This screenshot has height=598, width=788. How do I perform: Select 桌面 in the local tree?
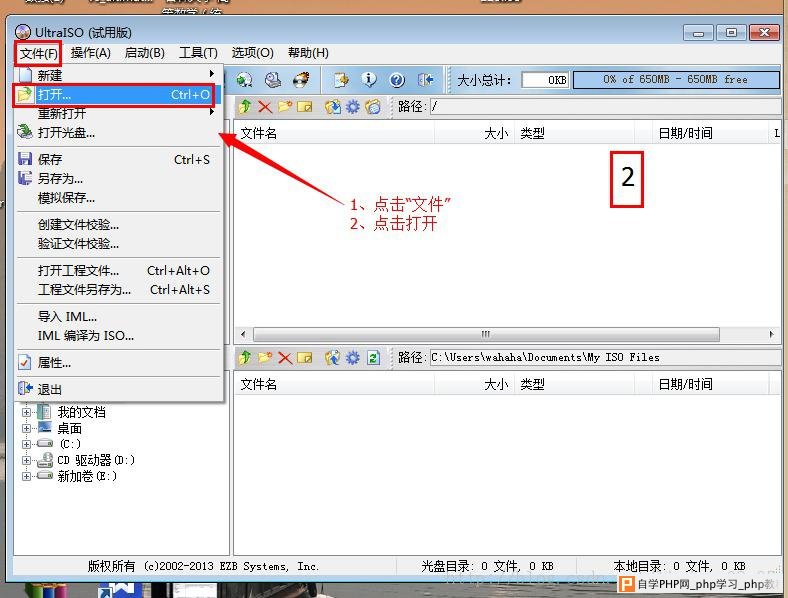[x=69, y=429]
